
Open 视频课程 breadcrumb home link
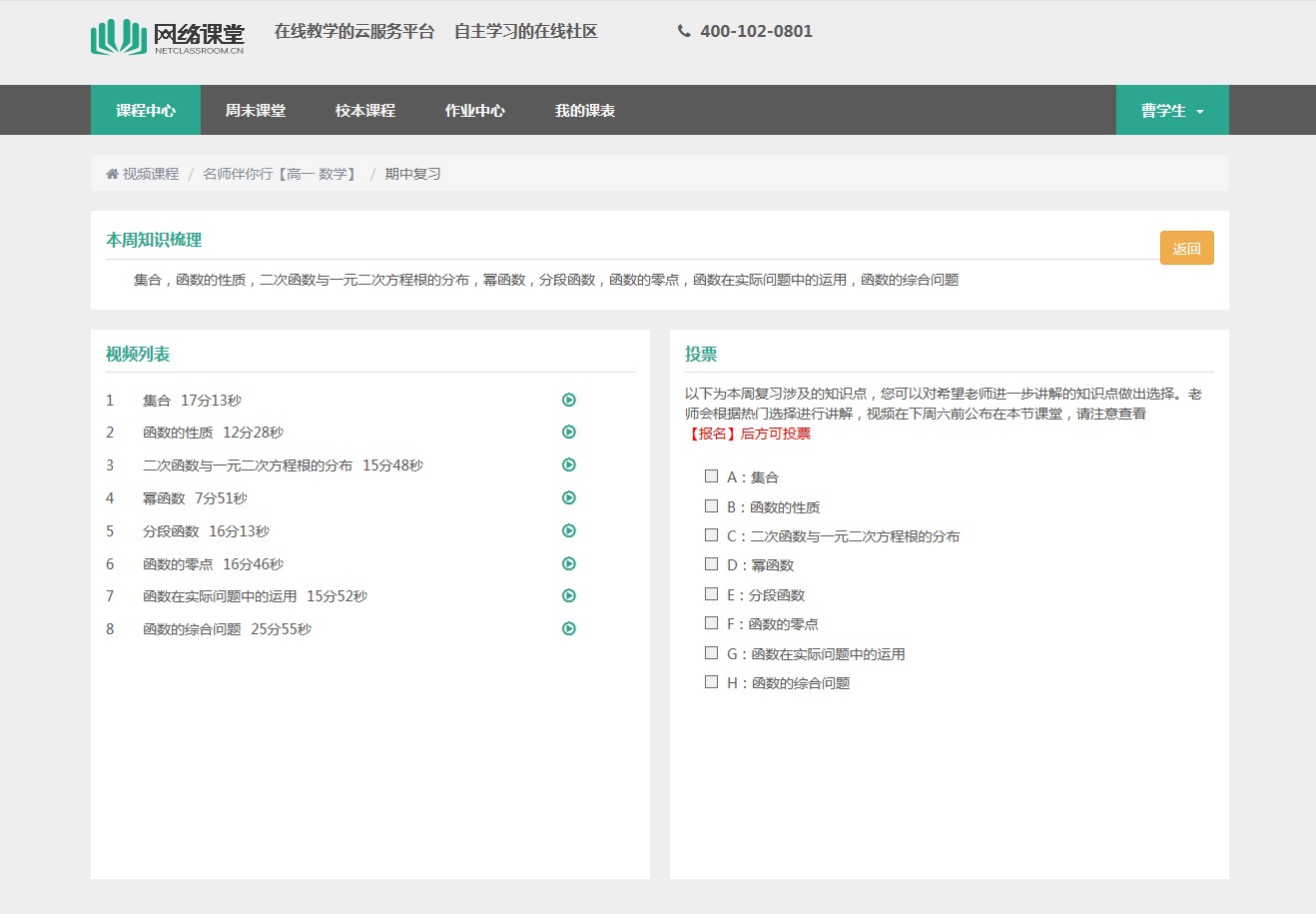(150, 174)
